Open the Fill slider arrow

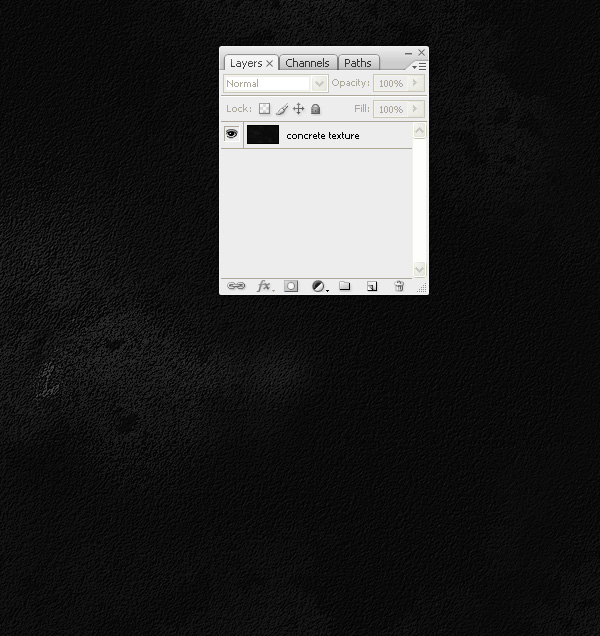click(415, 109)
